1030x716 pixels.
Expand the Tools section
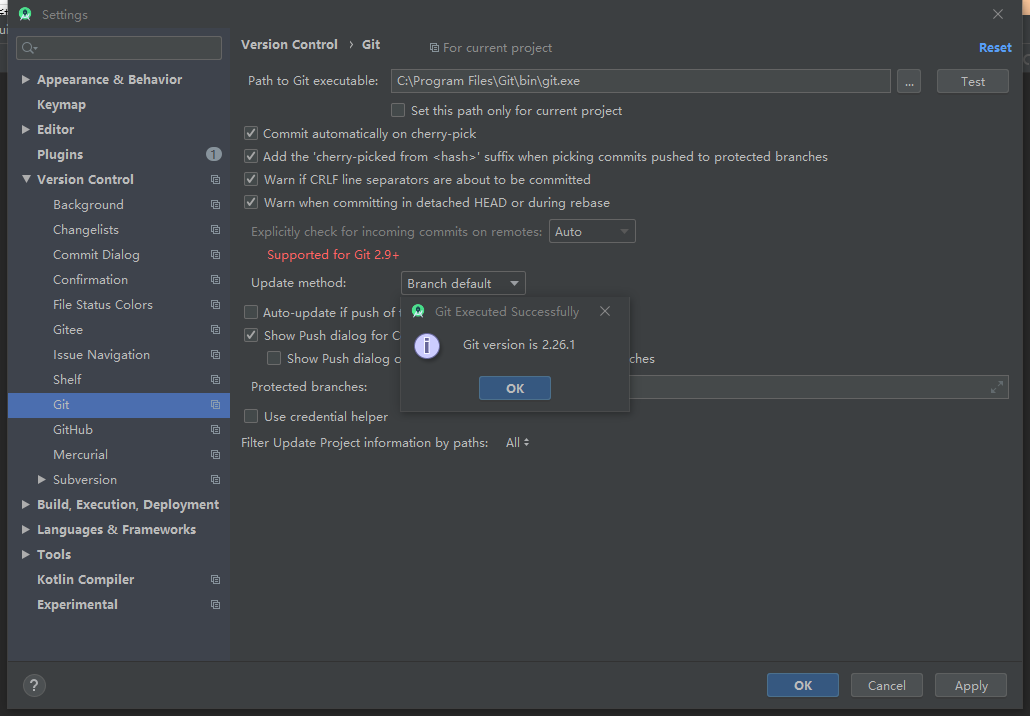pyautogui.click(x=25, y=554)
